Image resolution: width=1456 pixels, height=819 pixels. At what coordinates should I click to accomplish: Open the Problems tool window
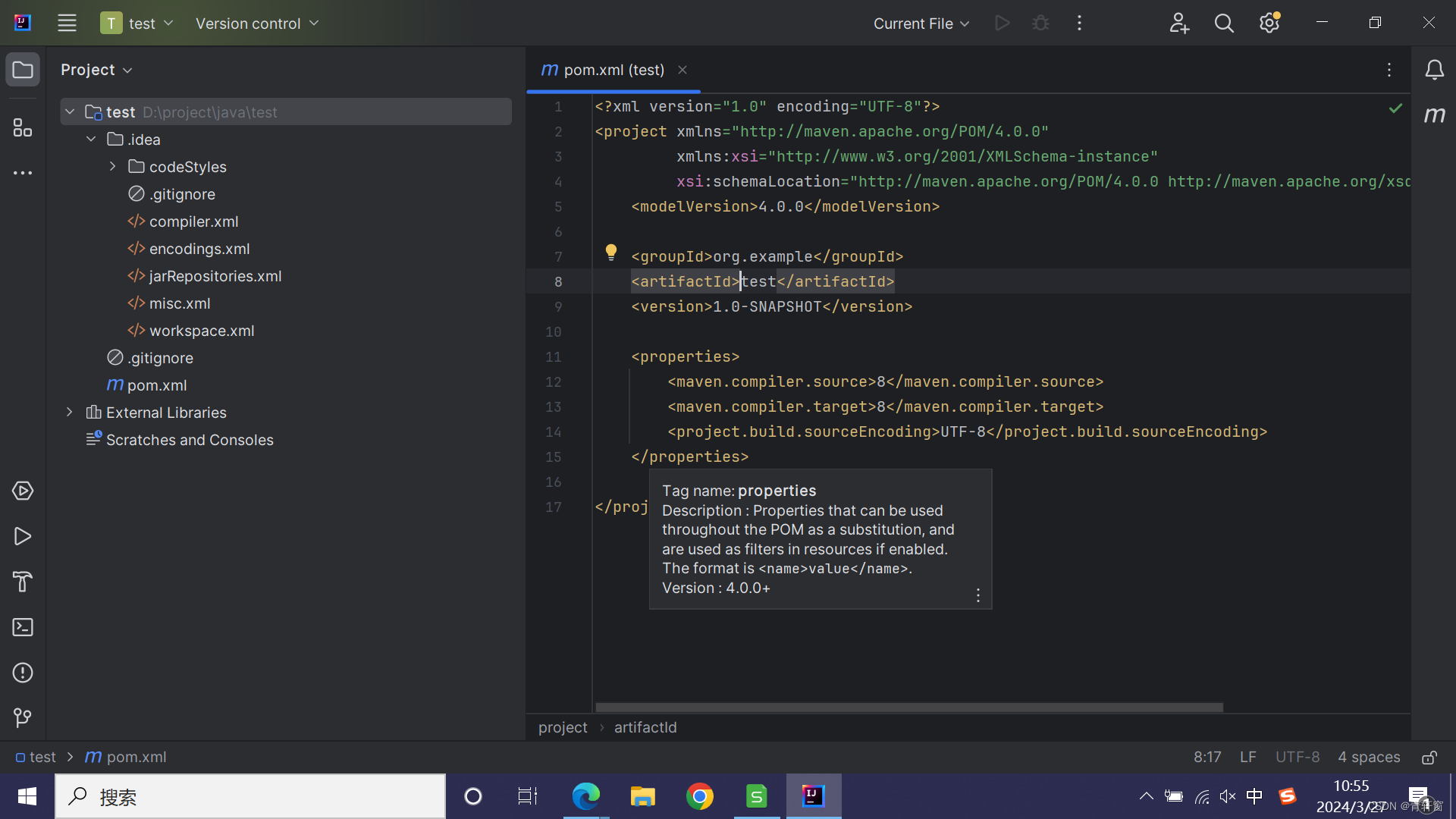click(x=23, y=673)
